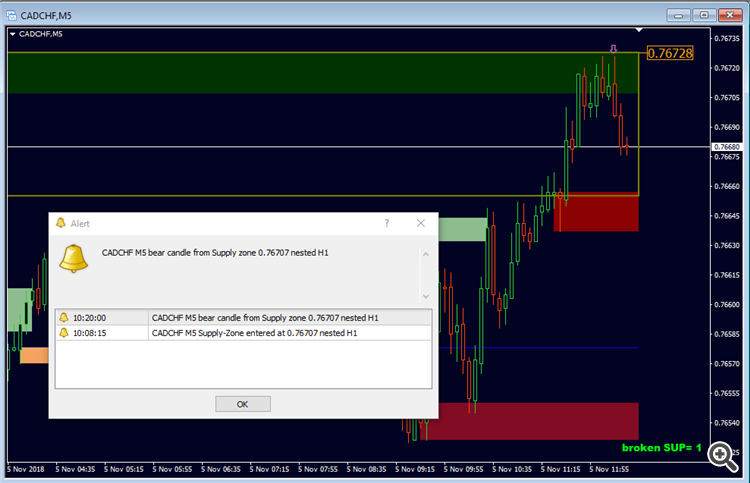Click alert message scroll up arrow
This screenshot has width=750, height=483.
coord(426,254)
